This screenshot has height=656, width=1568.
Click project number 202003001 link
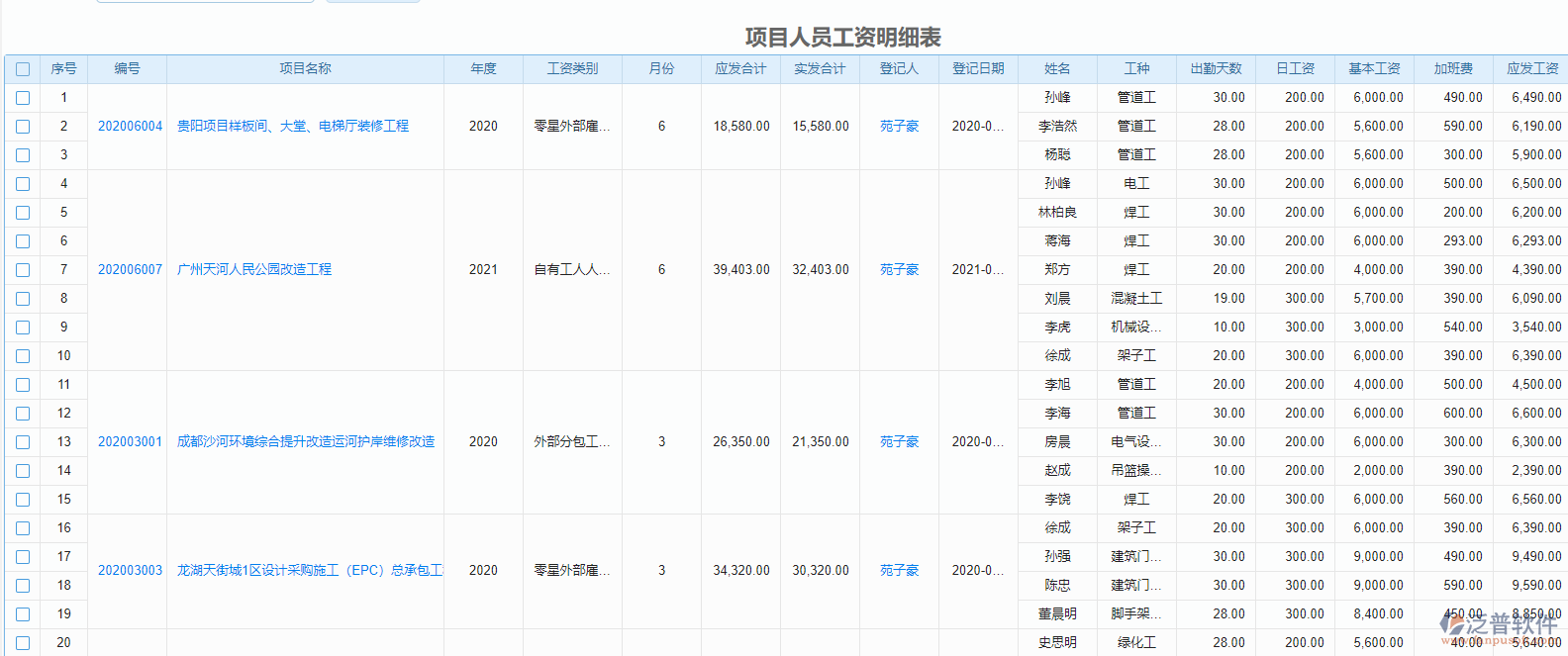pos(130,442)
